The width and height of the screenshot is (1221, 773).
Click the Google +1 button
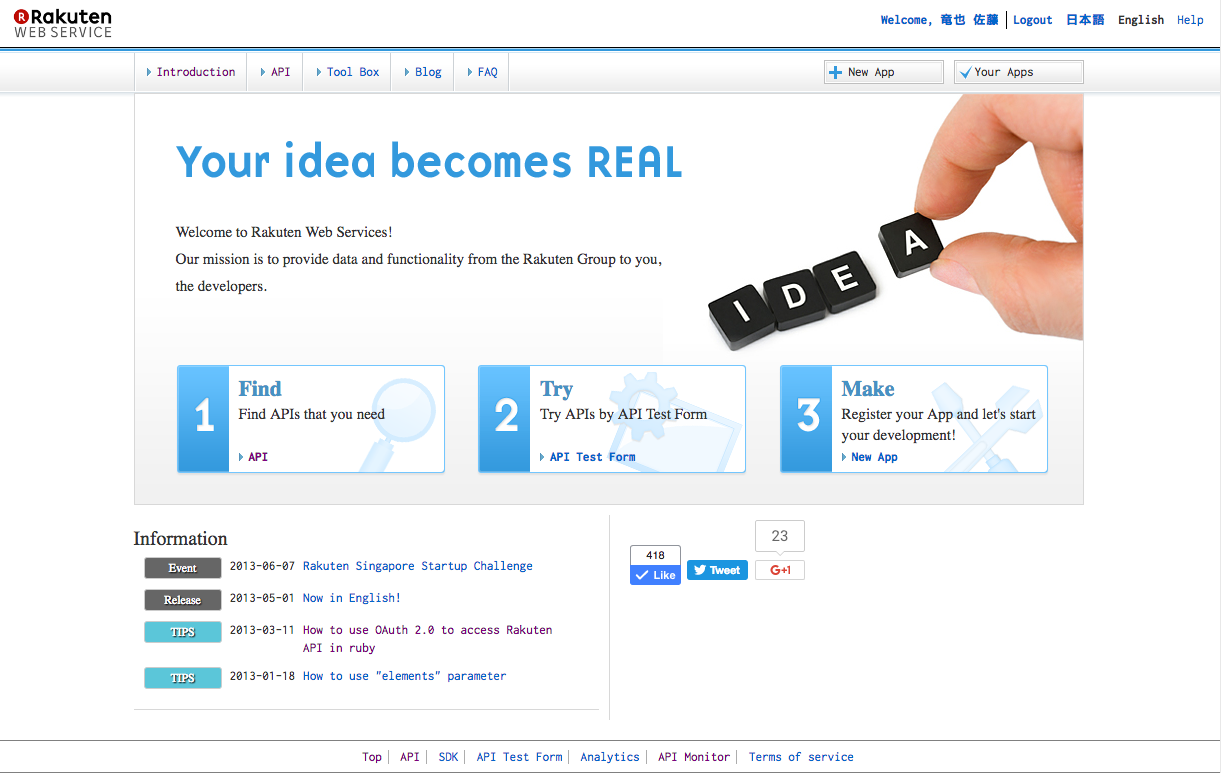pos(780,570)
